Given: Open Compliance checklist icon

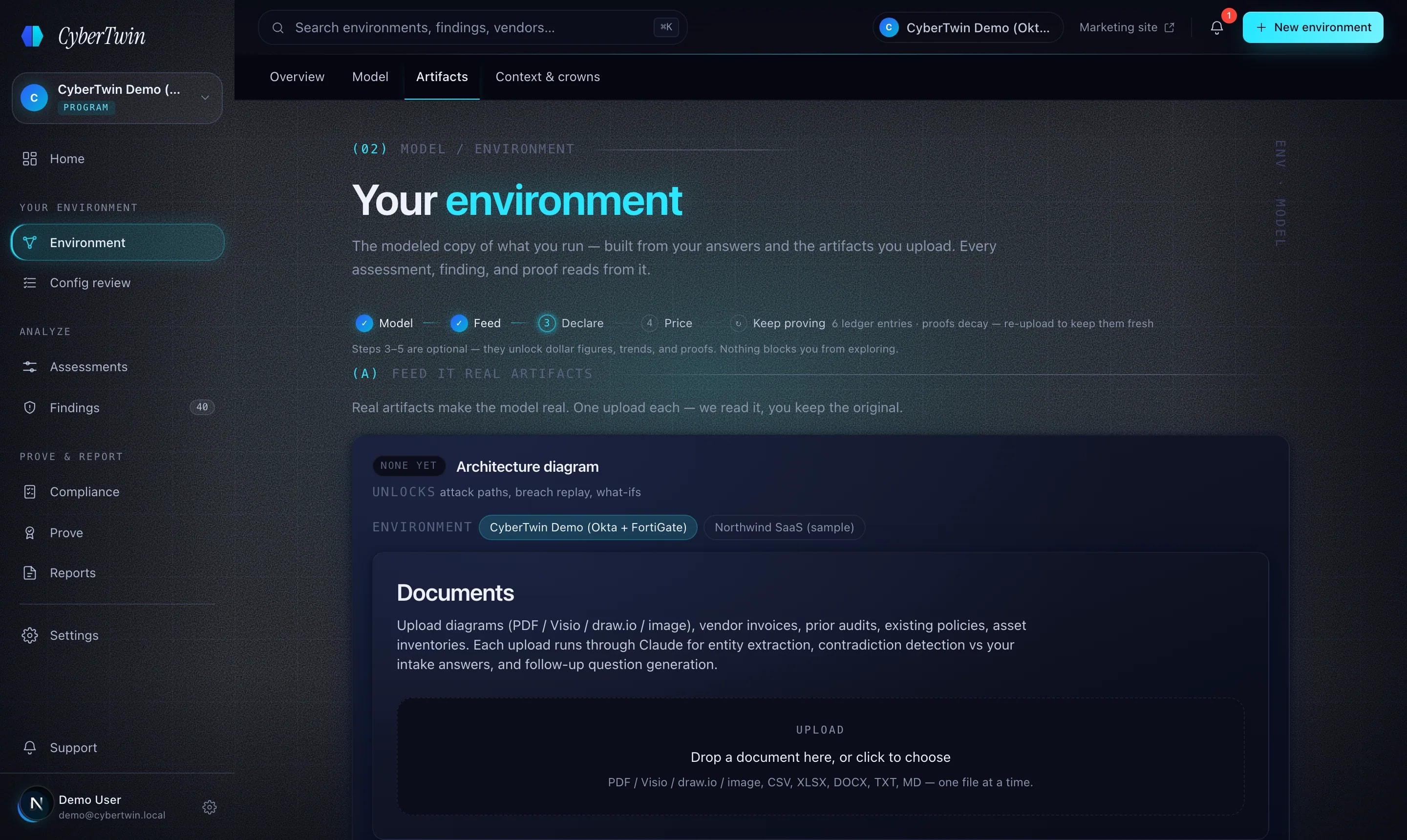Looking at the screenshot, I should tap(29, 492).
